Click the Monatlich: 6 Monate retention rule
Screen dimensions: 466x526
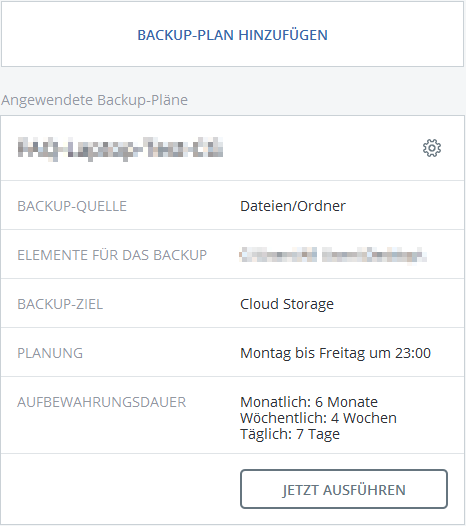pos(309,402)
